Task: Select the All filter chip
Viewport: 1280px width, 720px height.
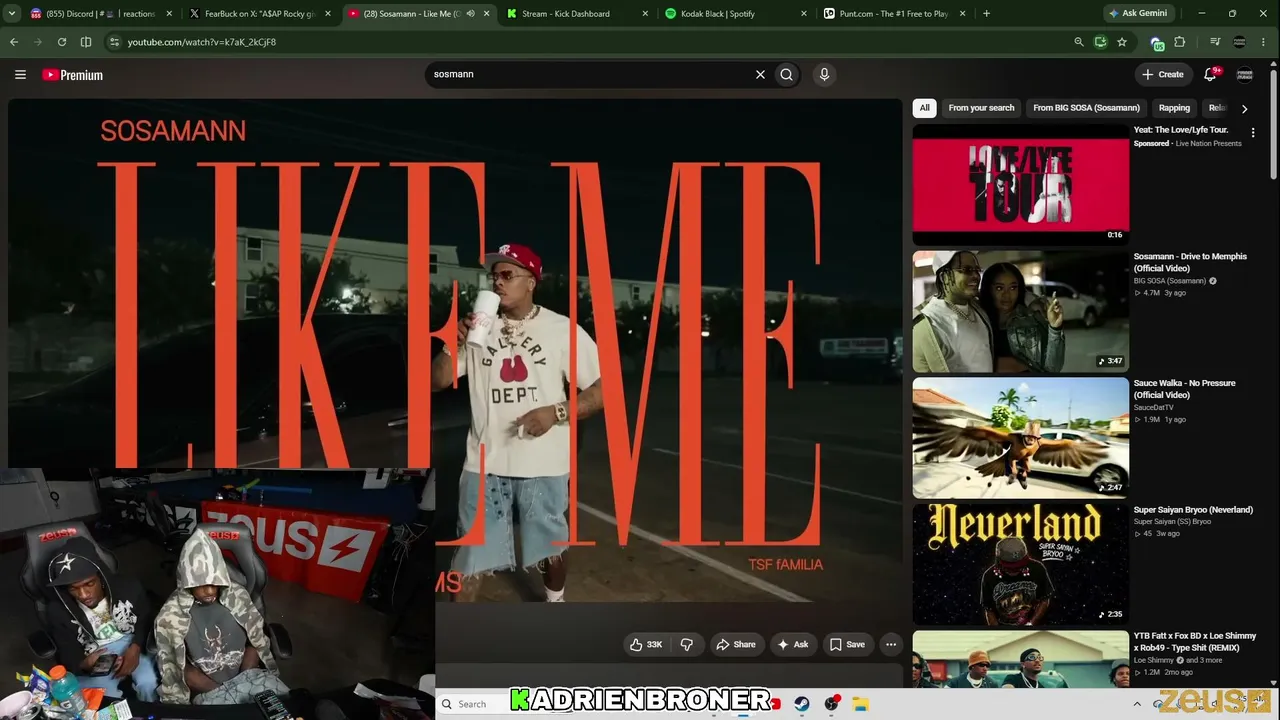Action: 925,108
